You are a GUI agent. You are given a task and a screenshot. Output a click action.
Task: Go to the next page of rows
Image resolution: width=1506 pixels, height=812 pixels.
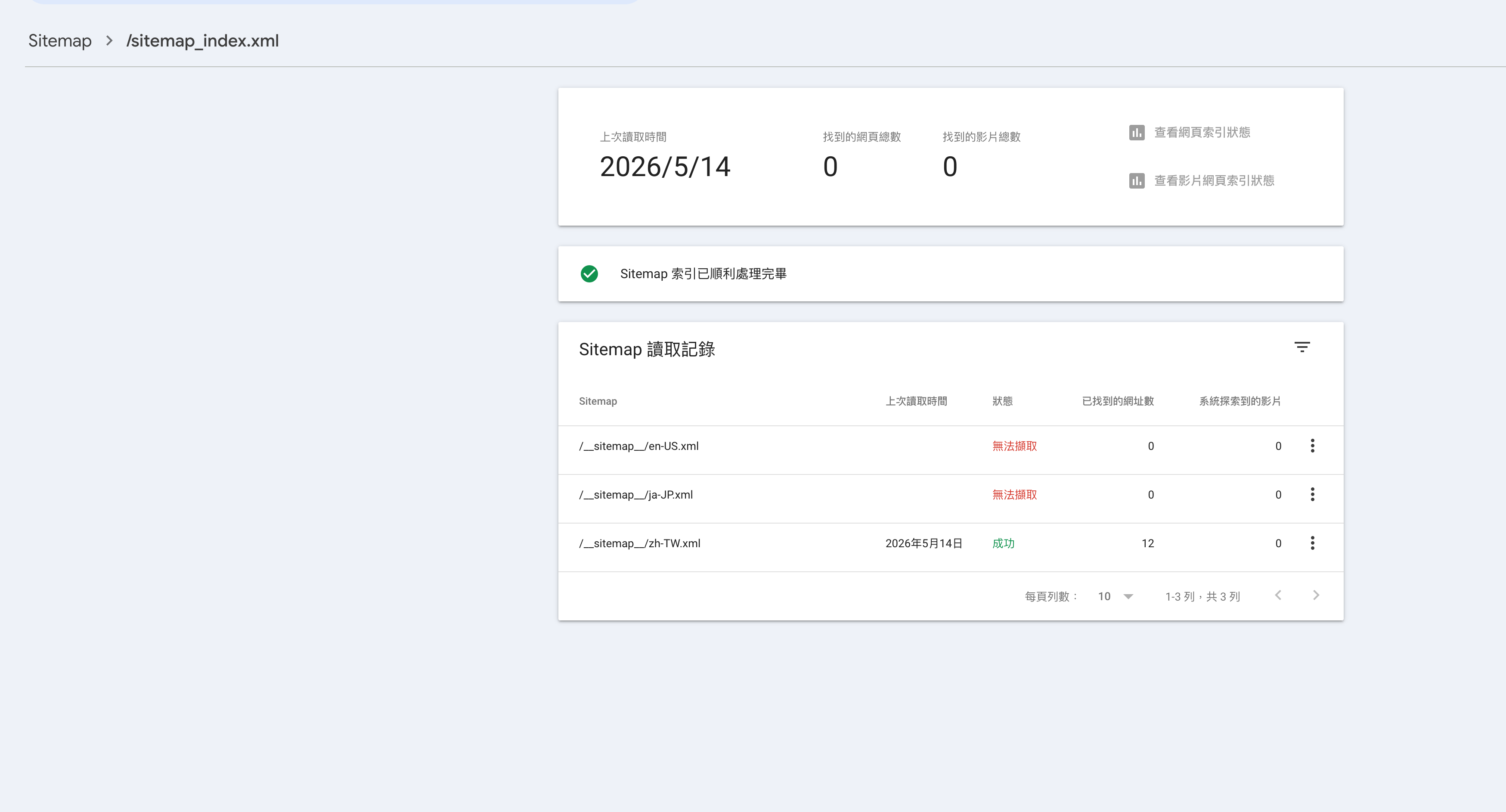tap(1316, 595)
